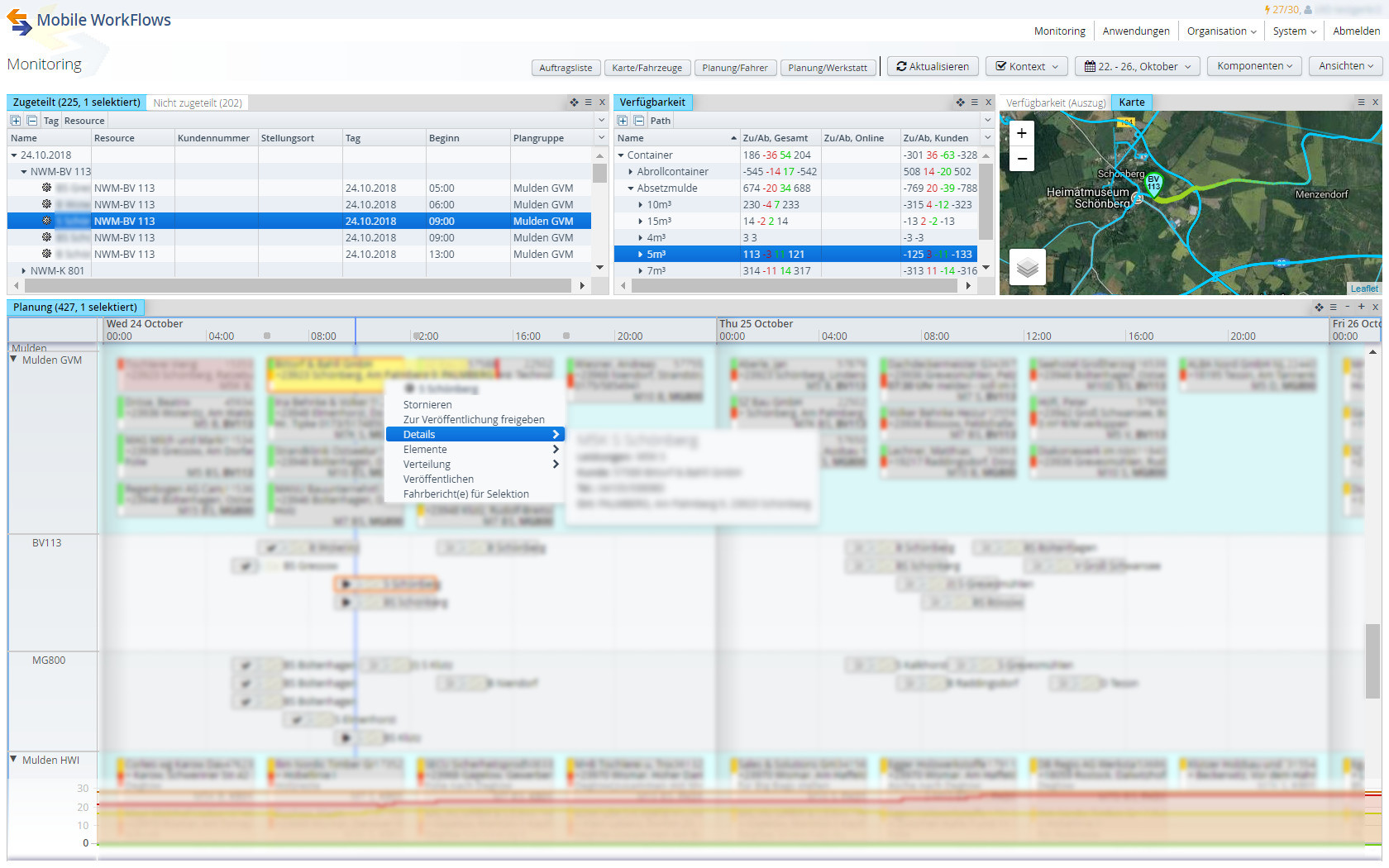Viewport: 1389px width, 868px height.
Task: Expand all rows in Zugeteilt panel
Action: coord(16,121)
